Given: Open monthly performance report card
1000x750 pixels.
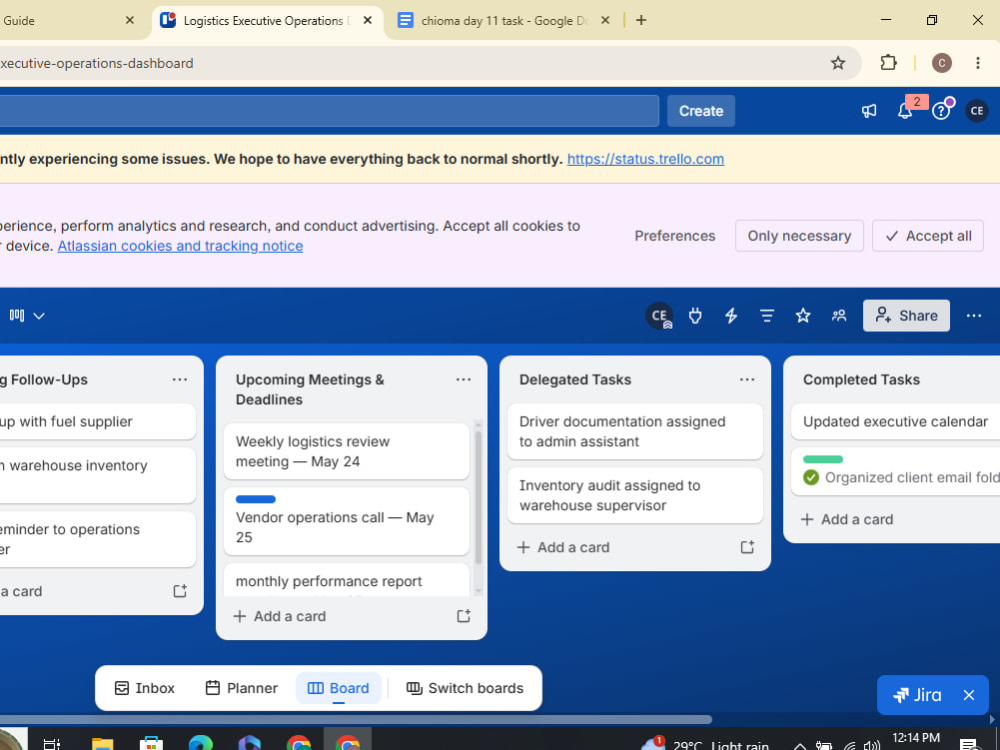Looking at the screenshot, I should (x=346, y=580).
